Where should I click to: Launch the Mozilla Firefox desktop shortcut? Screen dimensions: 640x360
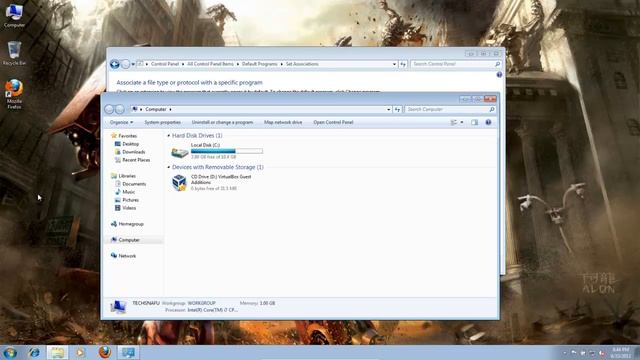tap(14, 94)
